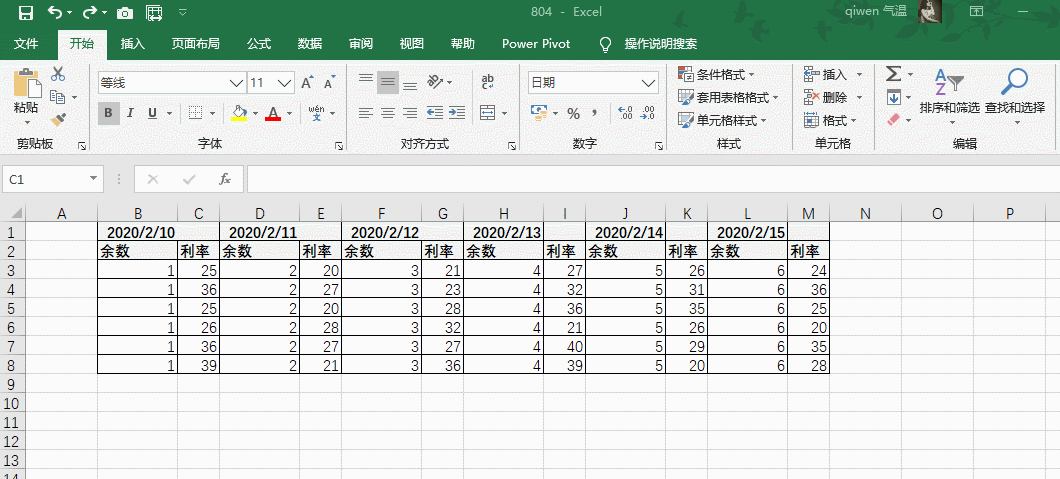Open the font name dropdown
1060x479 pixels.
(x=237, y=83)
